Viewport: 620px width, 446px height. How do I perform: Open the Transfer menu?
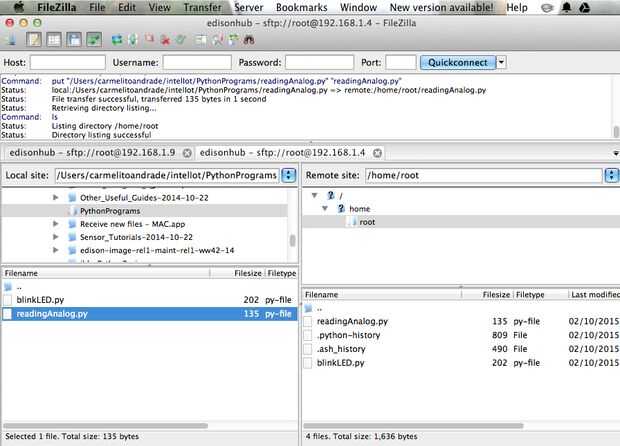202,7
